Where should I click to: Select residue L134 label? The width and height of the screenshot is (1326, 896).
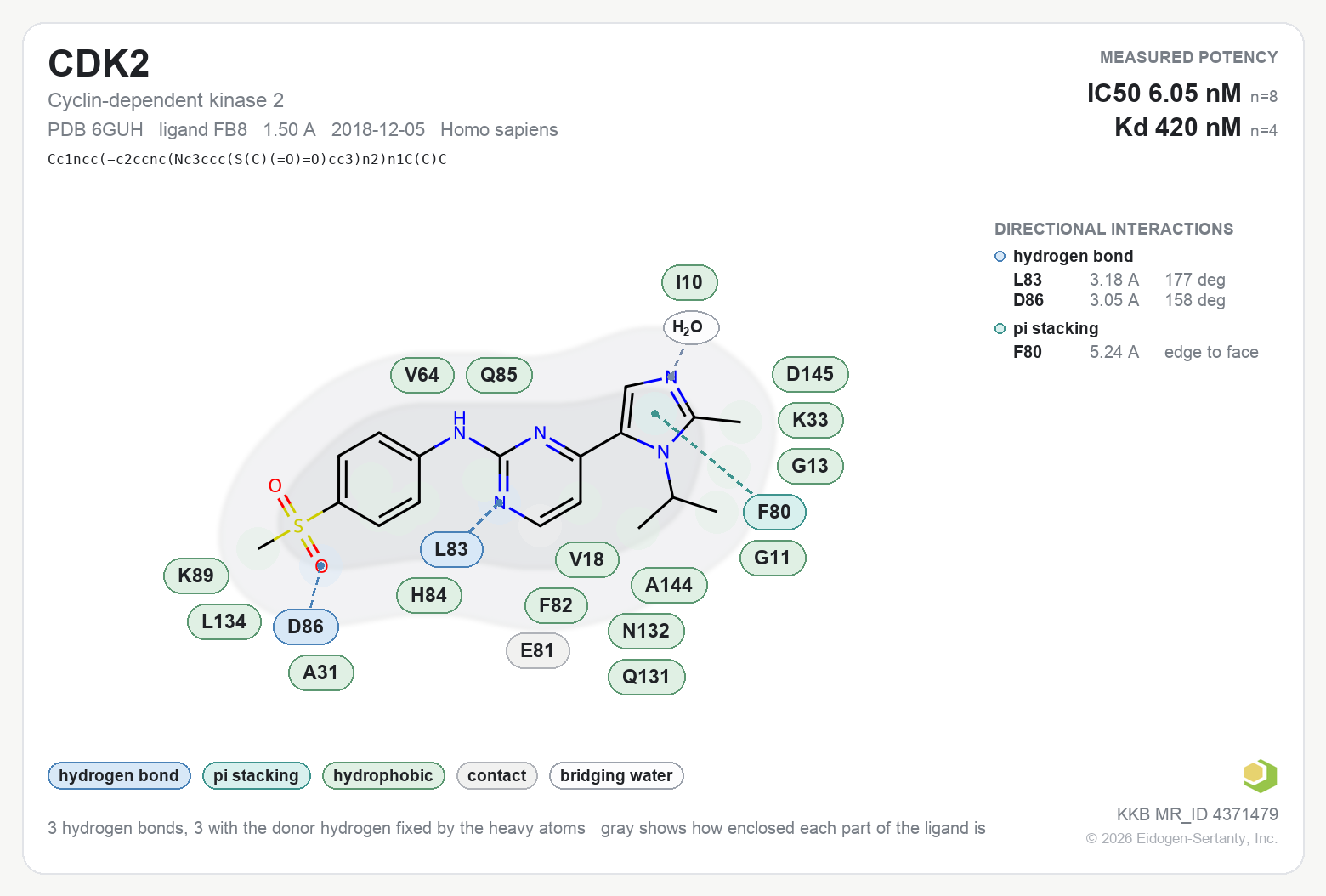click(224, 621)
